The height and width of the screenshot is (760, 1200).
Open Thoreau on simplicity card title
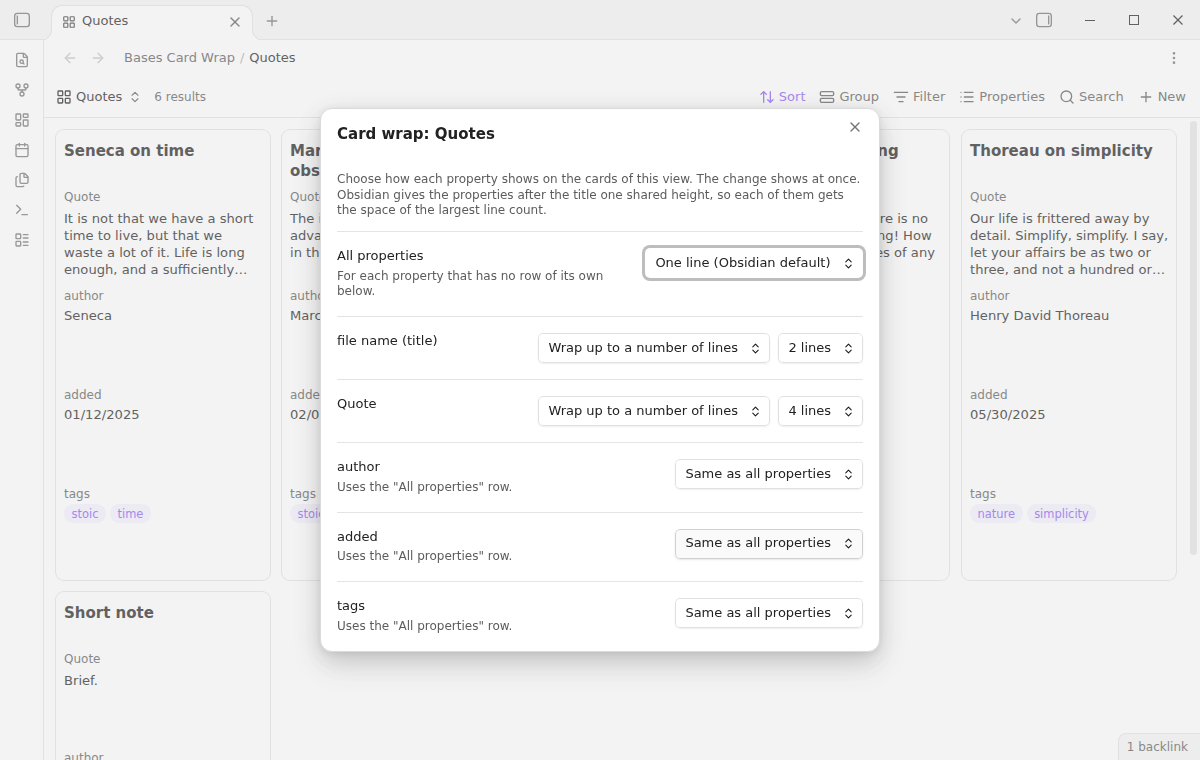[x=1061, y=151]
